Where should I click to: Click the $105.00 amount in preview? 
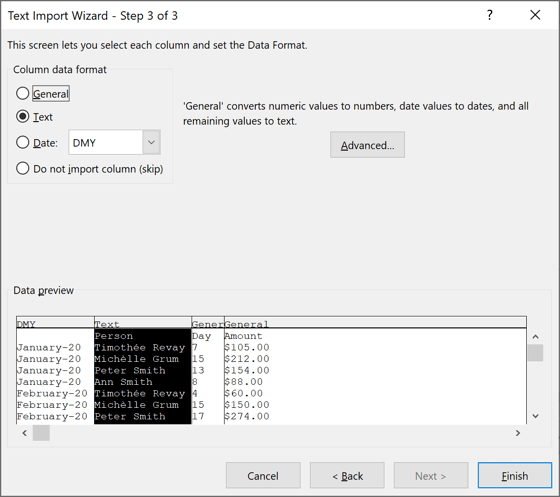(247, 347)
